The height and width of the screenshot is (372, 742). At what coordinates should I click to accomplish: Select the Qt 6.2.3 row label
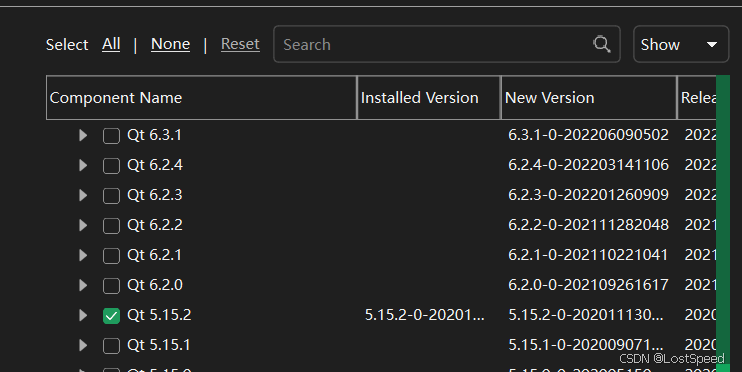pos(155,195)
